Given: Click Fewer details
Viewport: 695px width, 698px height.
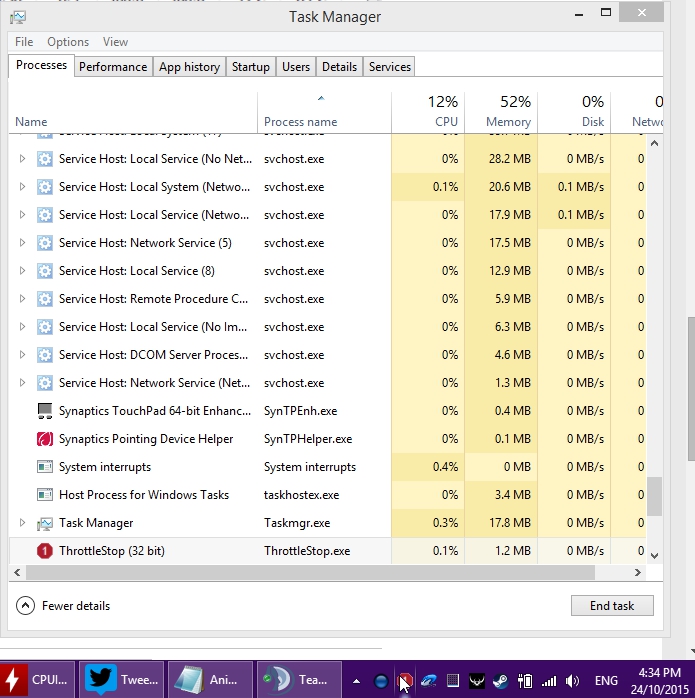Looking at the screenshot, I should click(x=63, y=606).
